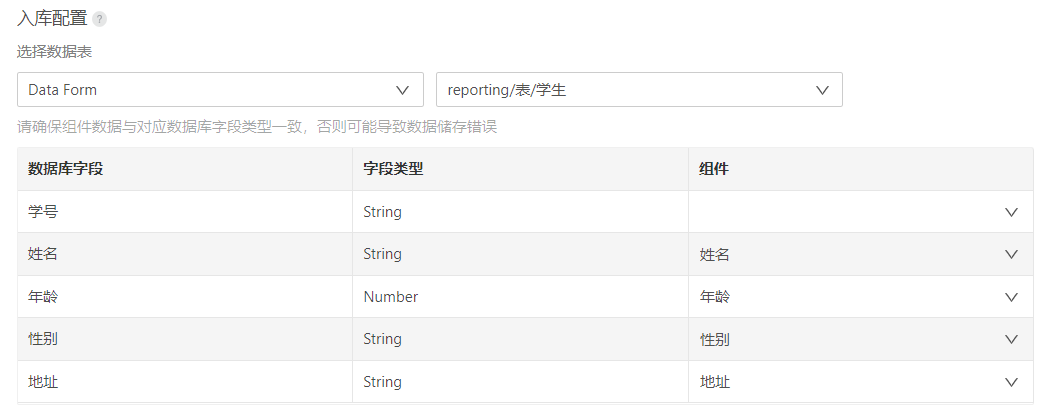Click the Number type cell for 年龄
This screenshot has width=1040, height=412.
point(391,297)
